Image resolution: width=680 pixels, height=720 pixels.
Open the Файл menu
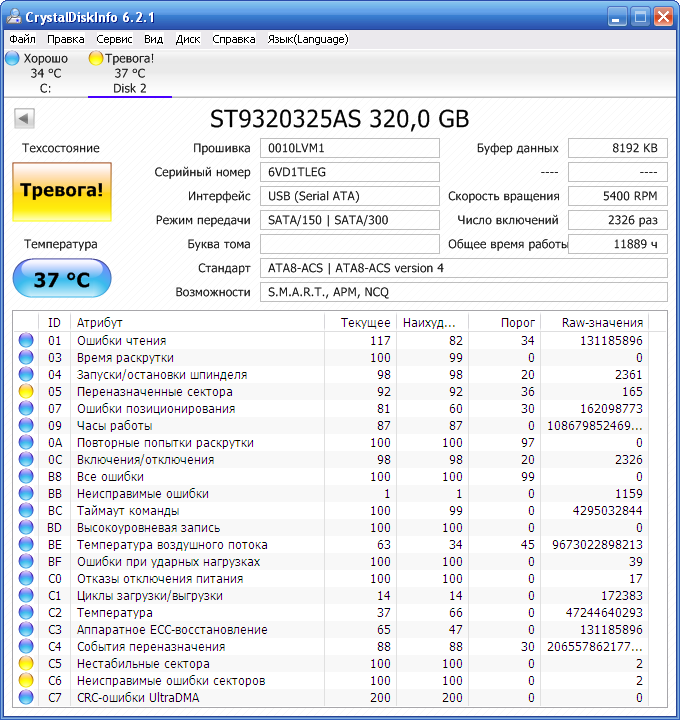pos(22,39)
